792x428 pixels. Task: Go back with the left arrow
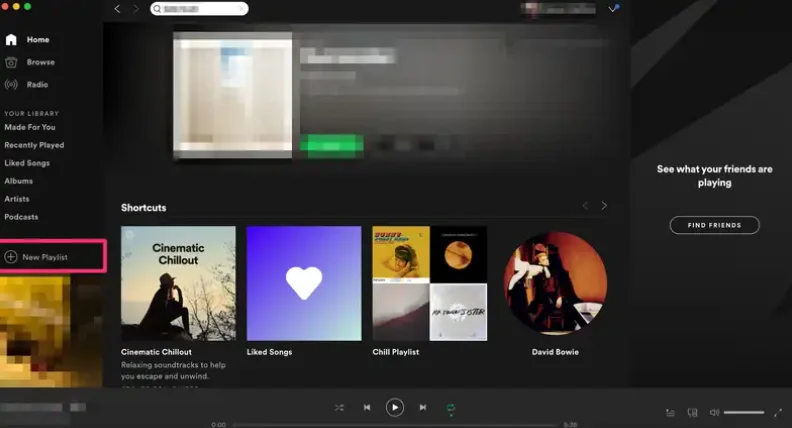click(x=117, y=9)
